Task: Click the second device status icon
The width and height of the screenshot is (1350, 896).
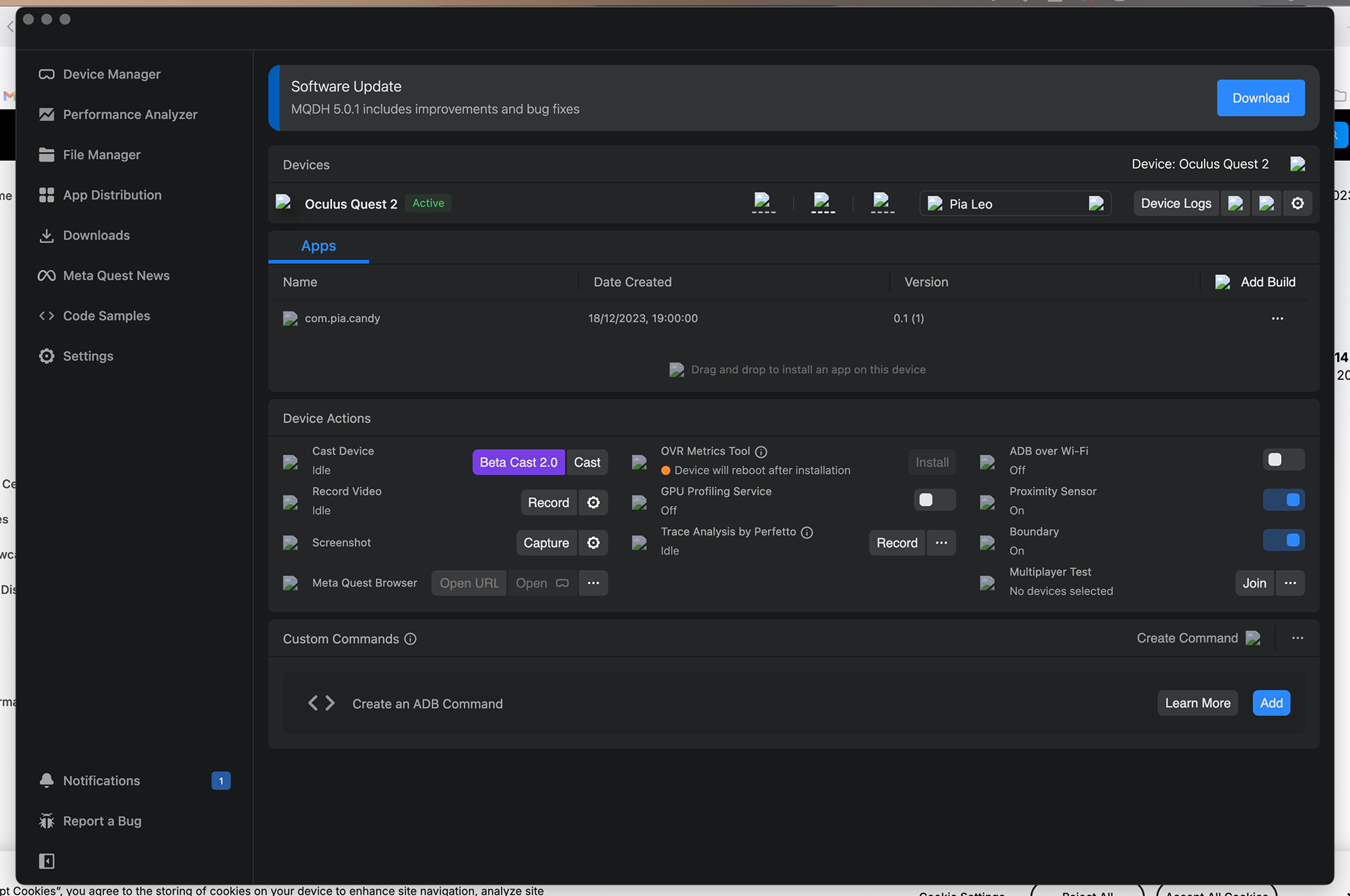Action: (823, 203)
